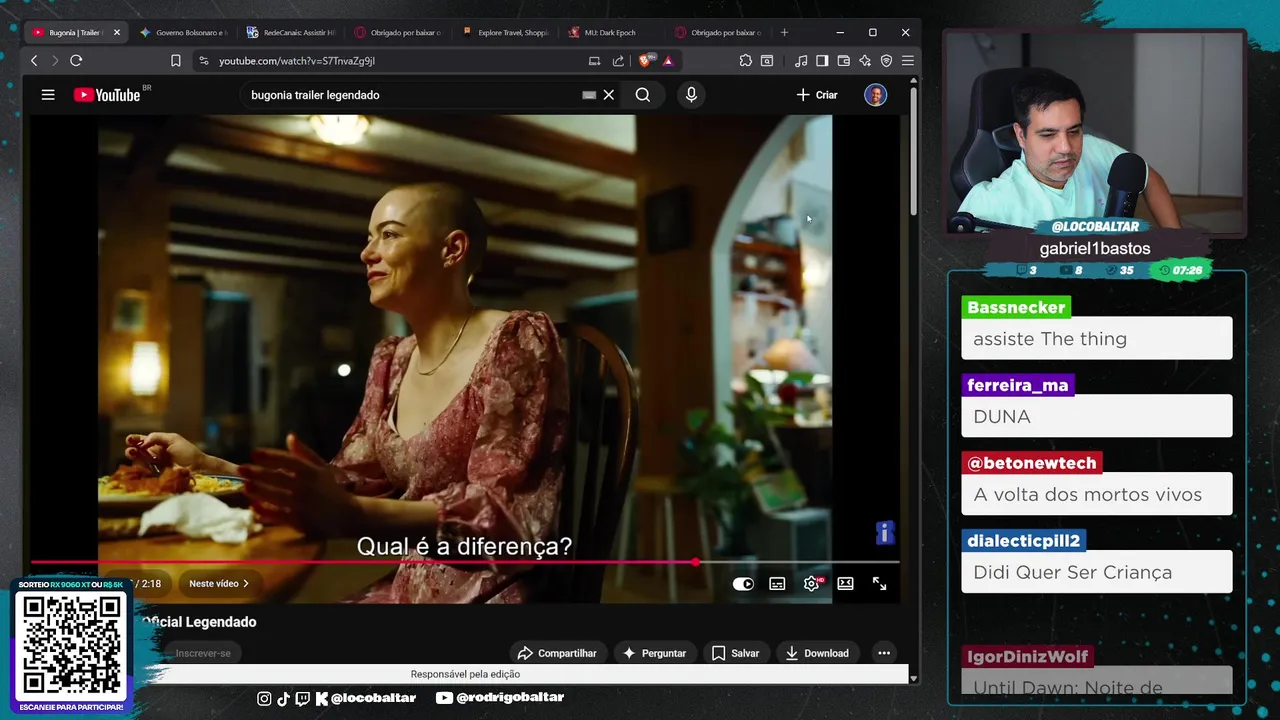Open the Brave Shields lion icon
Screen dimensions: 1280x720
pyautogui.click(x=646, y=61)
